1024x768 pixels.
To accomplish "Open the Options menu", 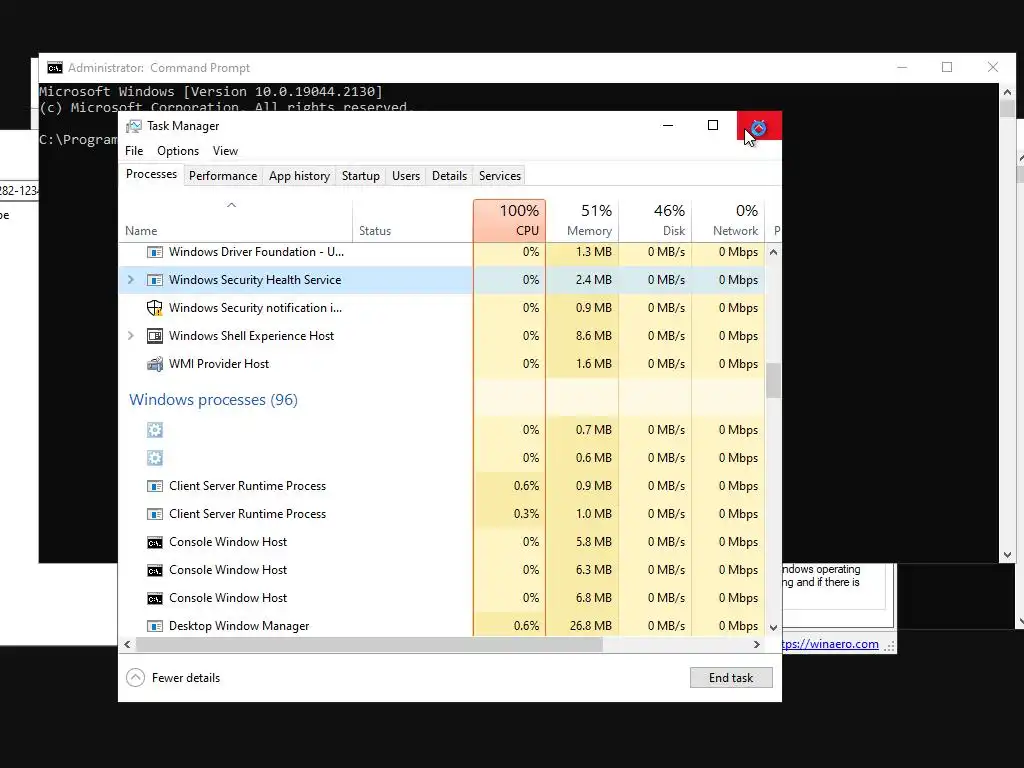I will coord(178,151).
